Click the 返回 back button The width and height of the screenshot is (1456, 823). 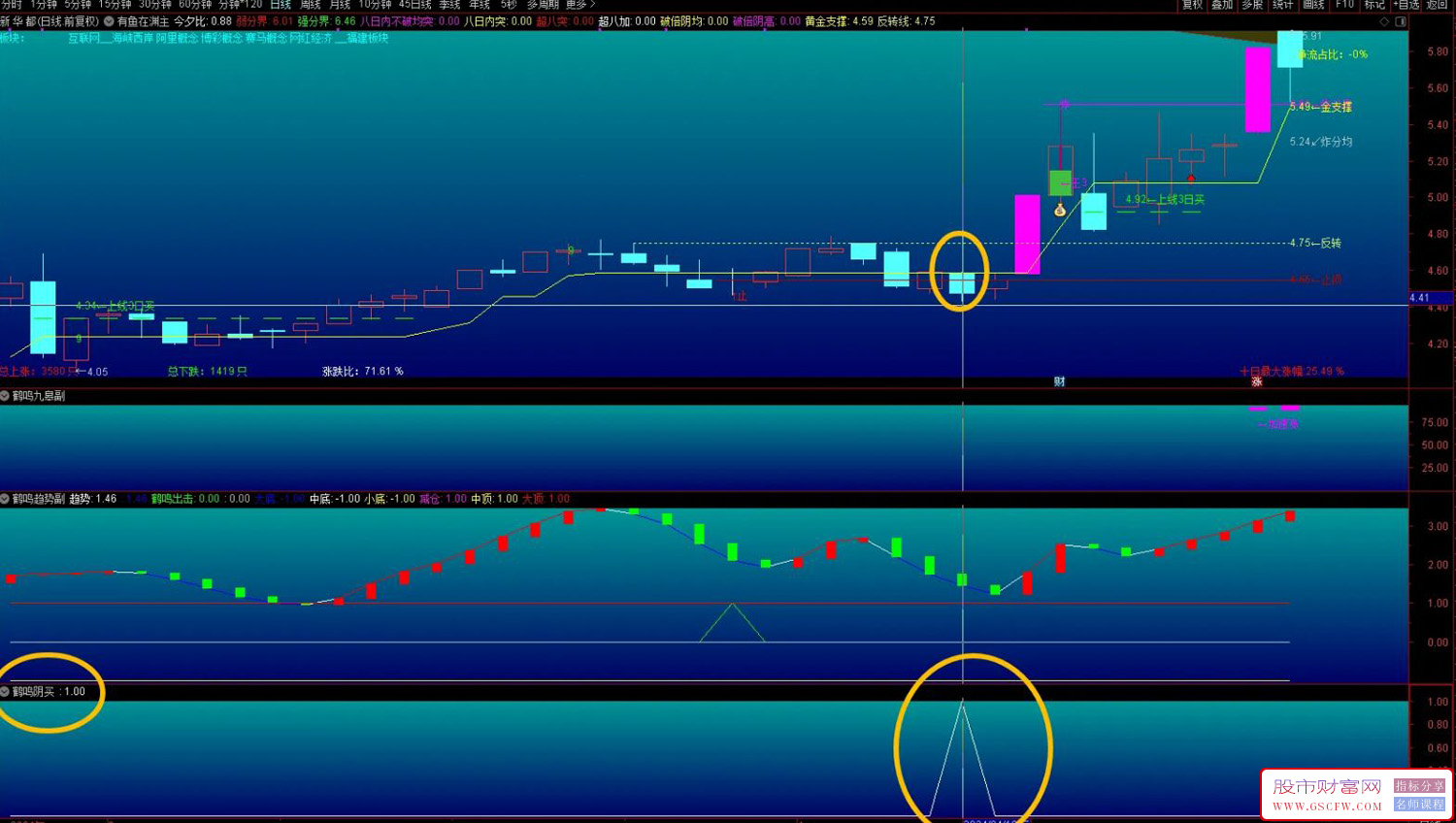coord(1438,5)
